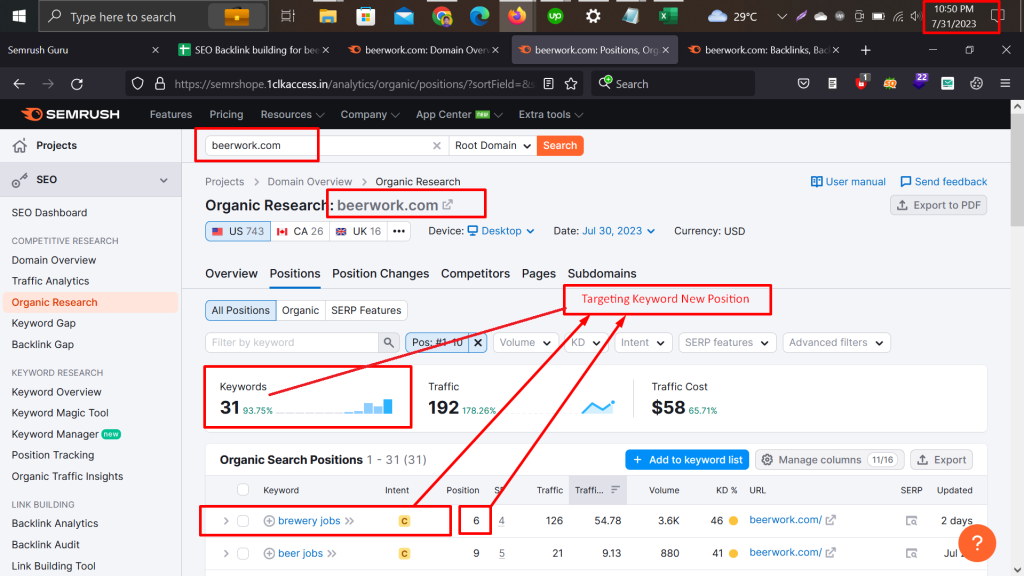
Task: Open File Explorer from the taskbar
Action: pos(328,16)
